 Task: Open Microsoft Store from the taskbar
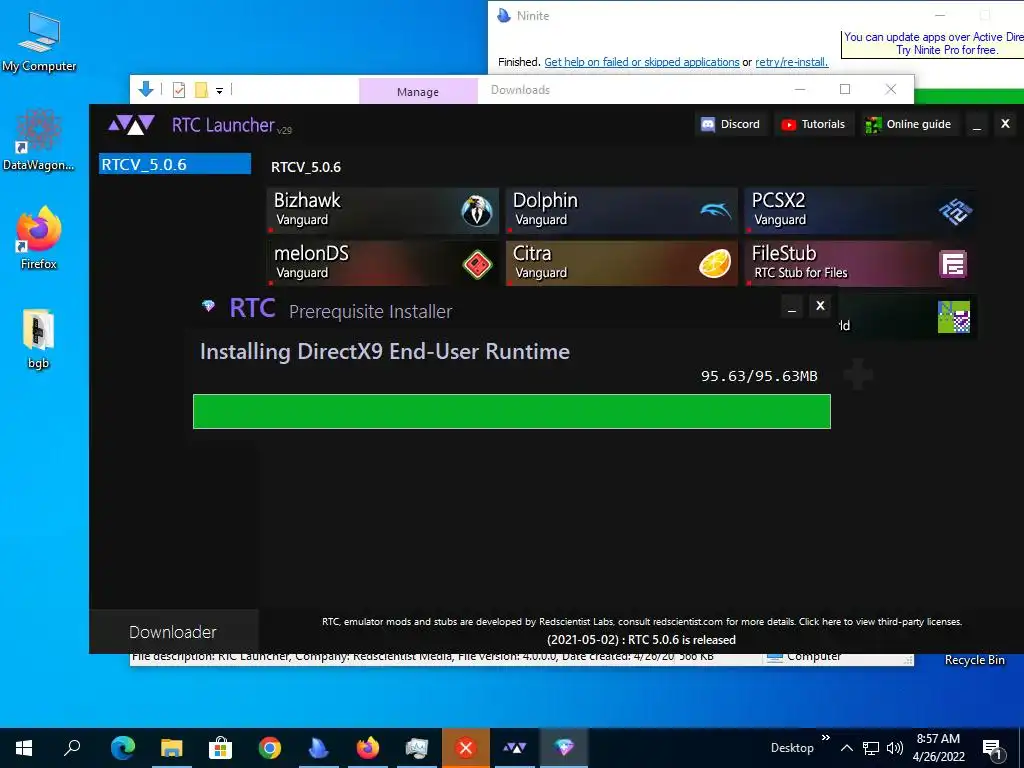(x=220, y=748)
